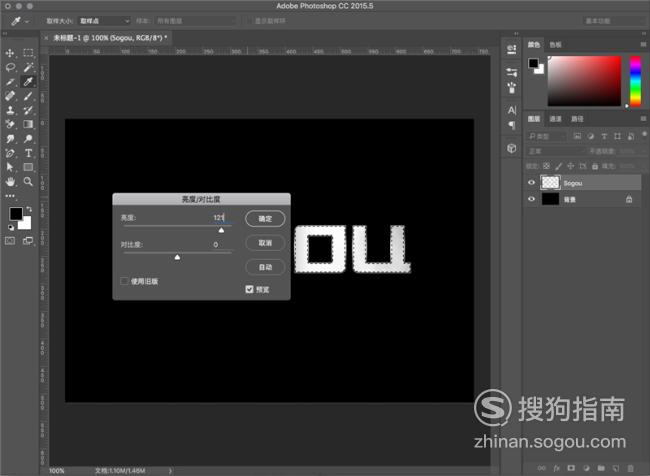The height and width of the screenshot is (476, 650).
Task: Switch to the Paths tab
Action: [577, 119]
